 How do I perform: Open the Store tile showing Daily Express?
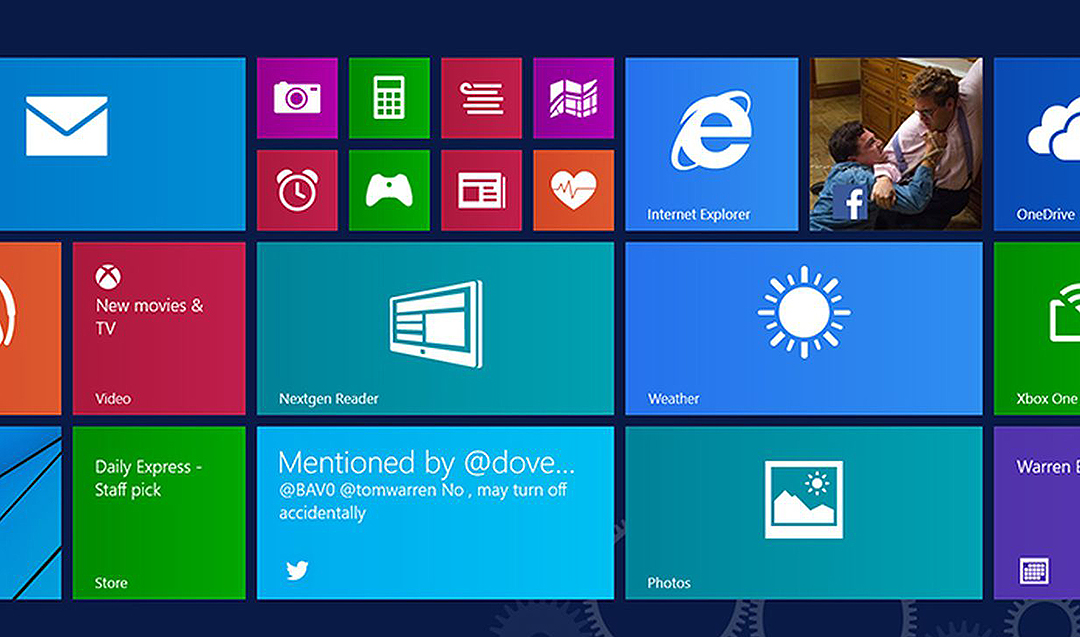159,513
